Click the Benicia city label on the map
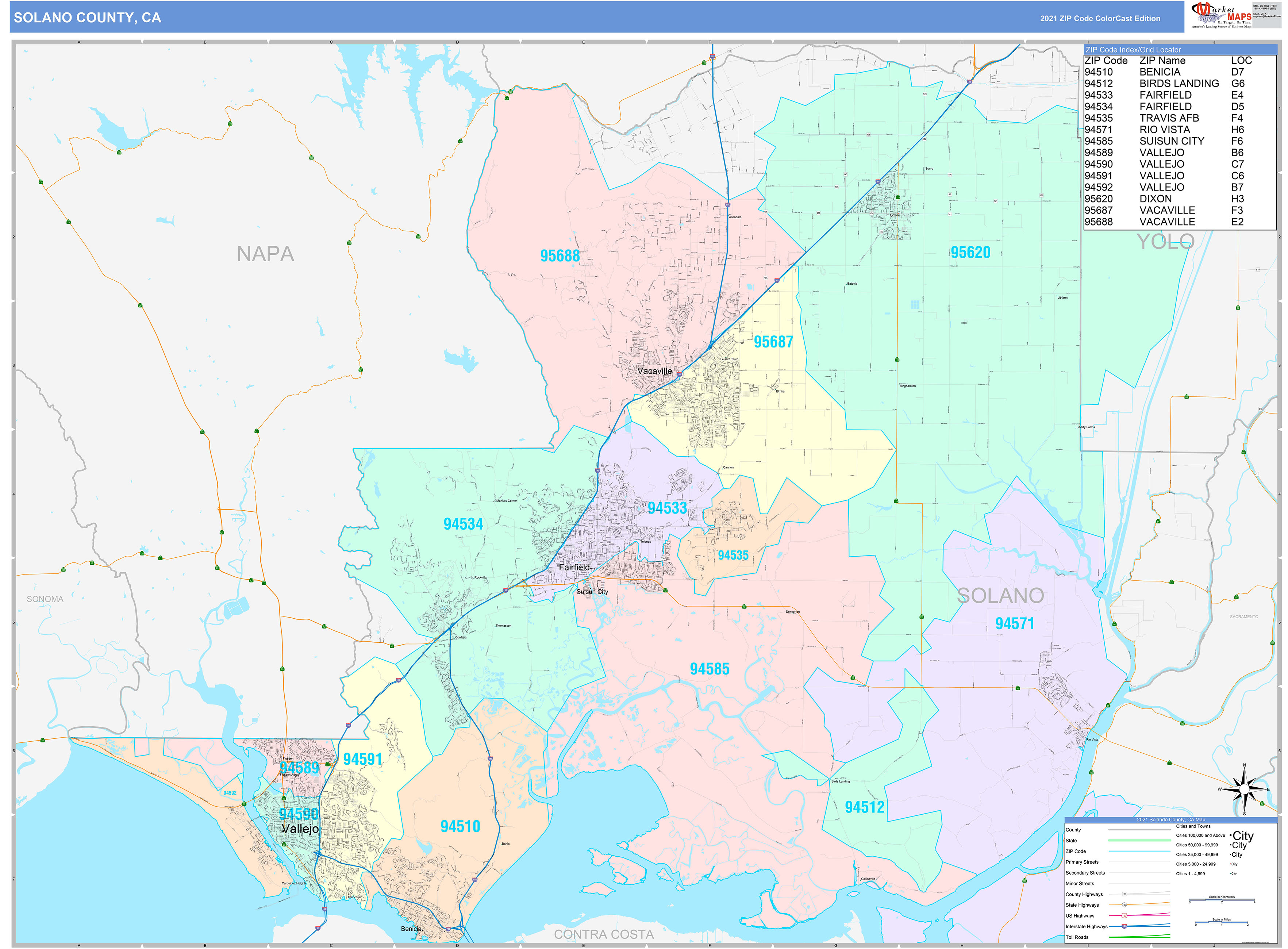This screenshot has height=949, width=1288. [x=411, y=929]
